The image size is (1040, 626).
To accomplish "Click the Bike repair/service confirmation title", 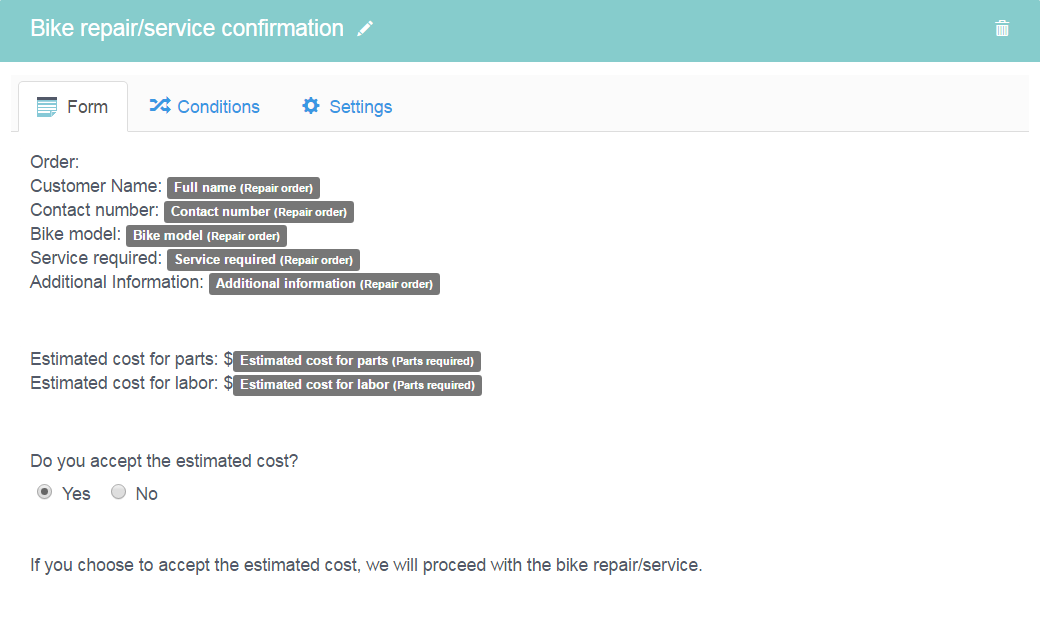I will pos(187,29).
